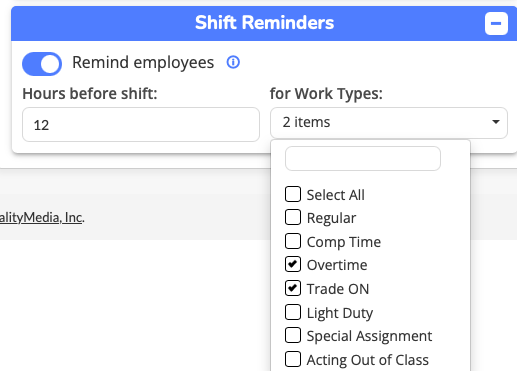Check the Comp Time option
The width and height of the screenshot is (517, 371).
(x=293, y=241)
